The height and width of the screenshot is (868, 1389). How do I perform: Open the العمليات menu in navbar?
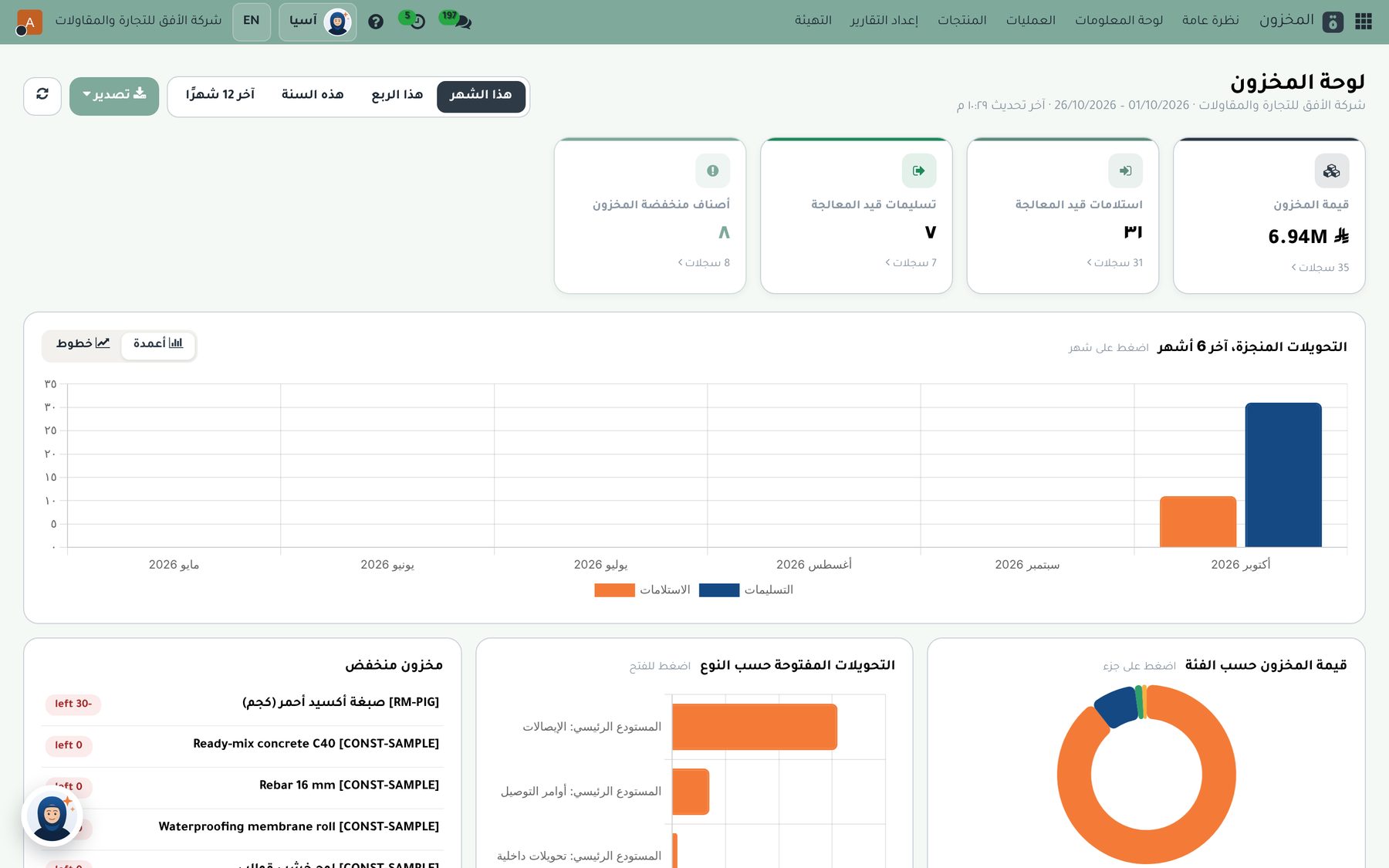click(x=1030, y=21)
